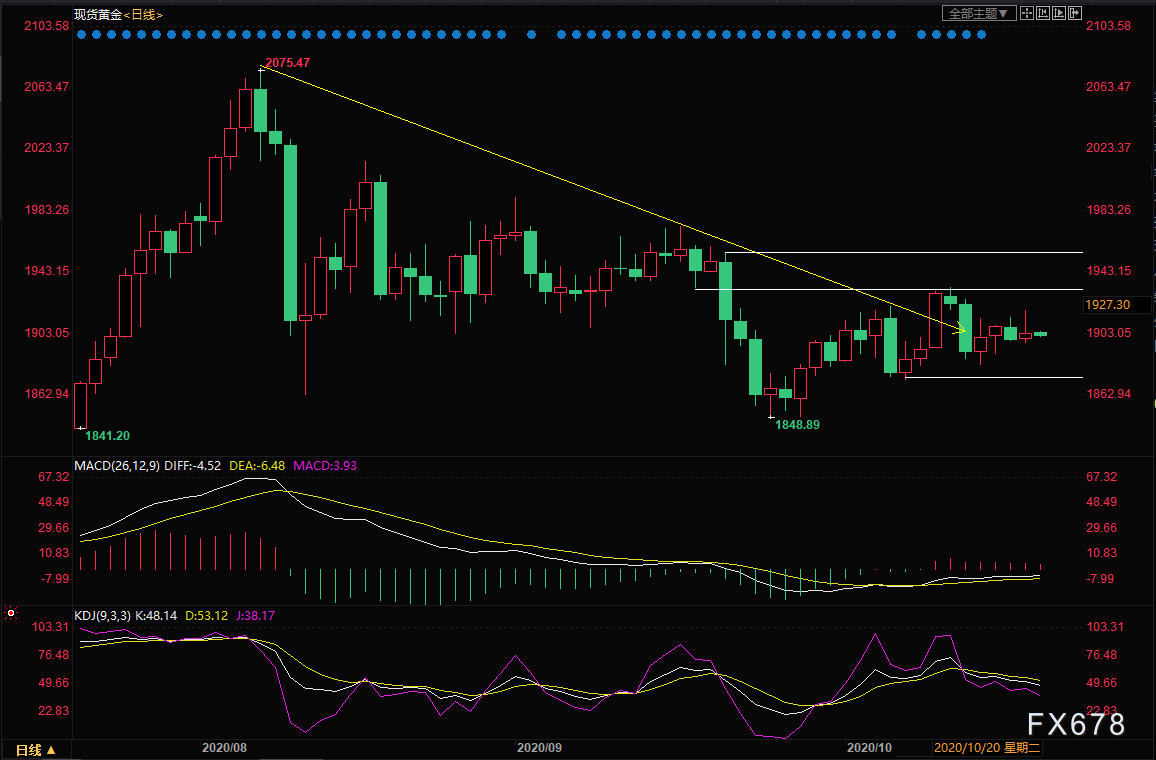Click the J:38.17 value
This screenshot has height=760, width=1156.
pos(255,616)
